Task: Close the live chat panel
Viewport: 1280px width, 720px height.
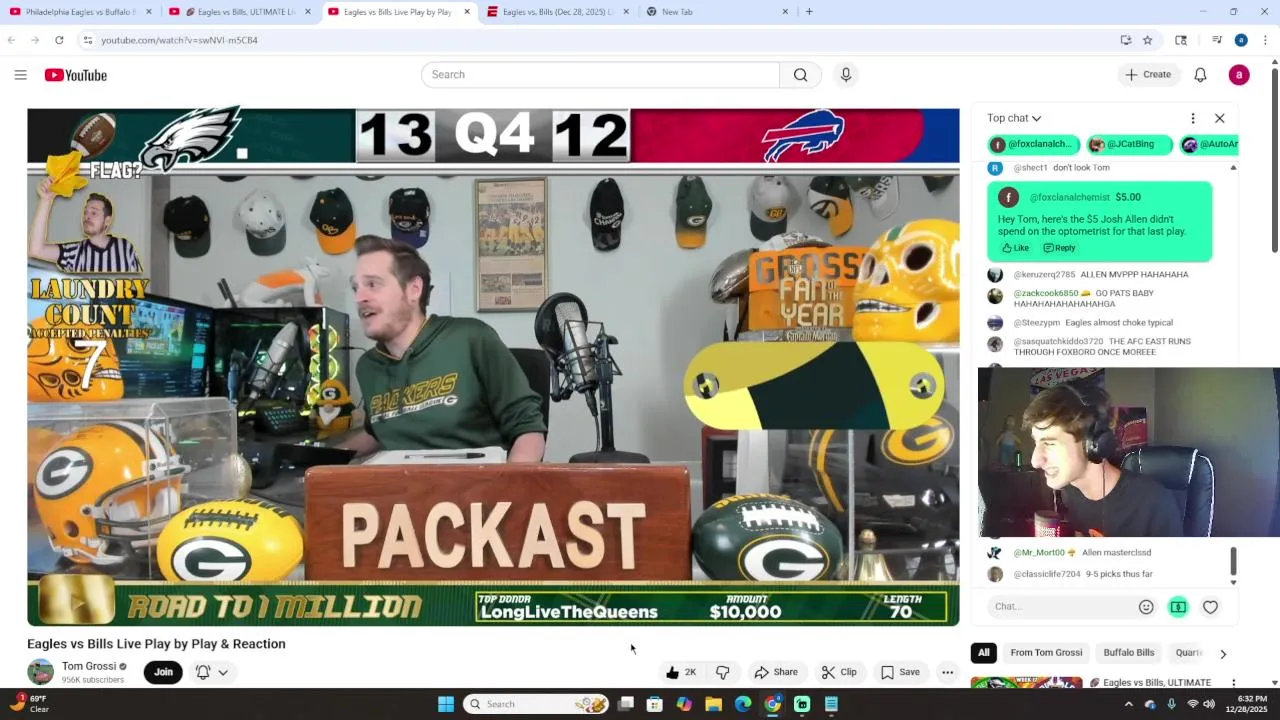Action: tap(1219, 118)
